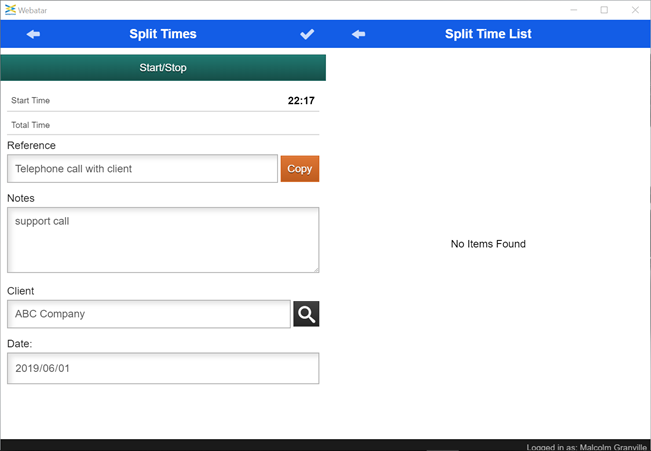Click the No Items Found message
651x451 pixels.
pyautogui.click(x=488, y=244)
